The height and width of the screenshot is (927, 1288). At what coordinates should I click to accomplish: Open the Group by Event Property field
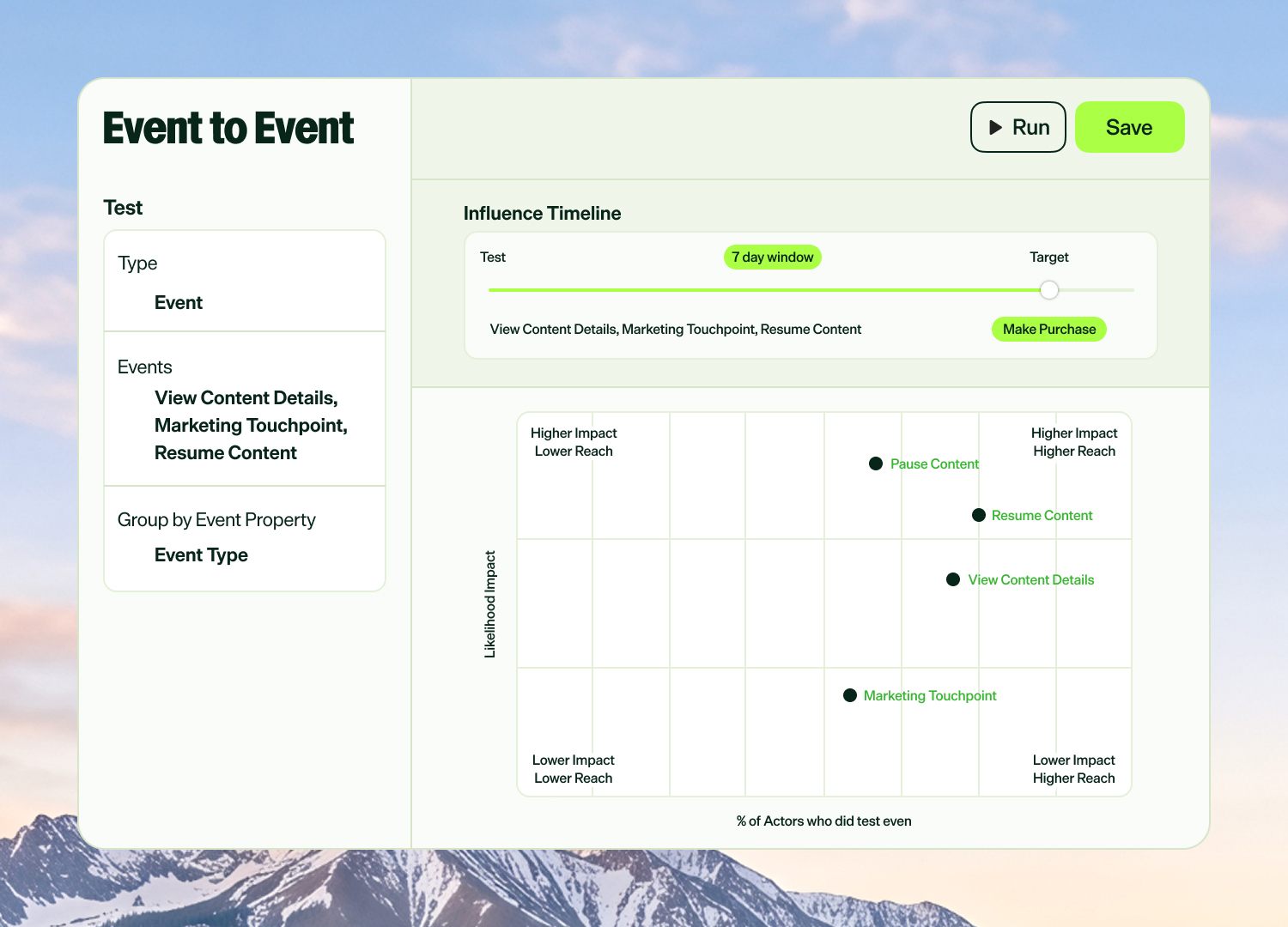pyautogui.click(x=245, y=538)
